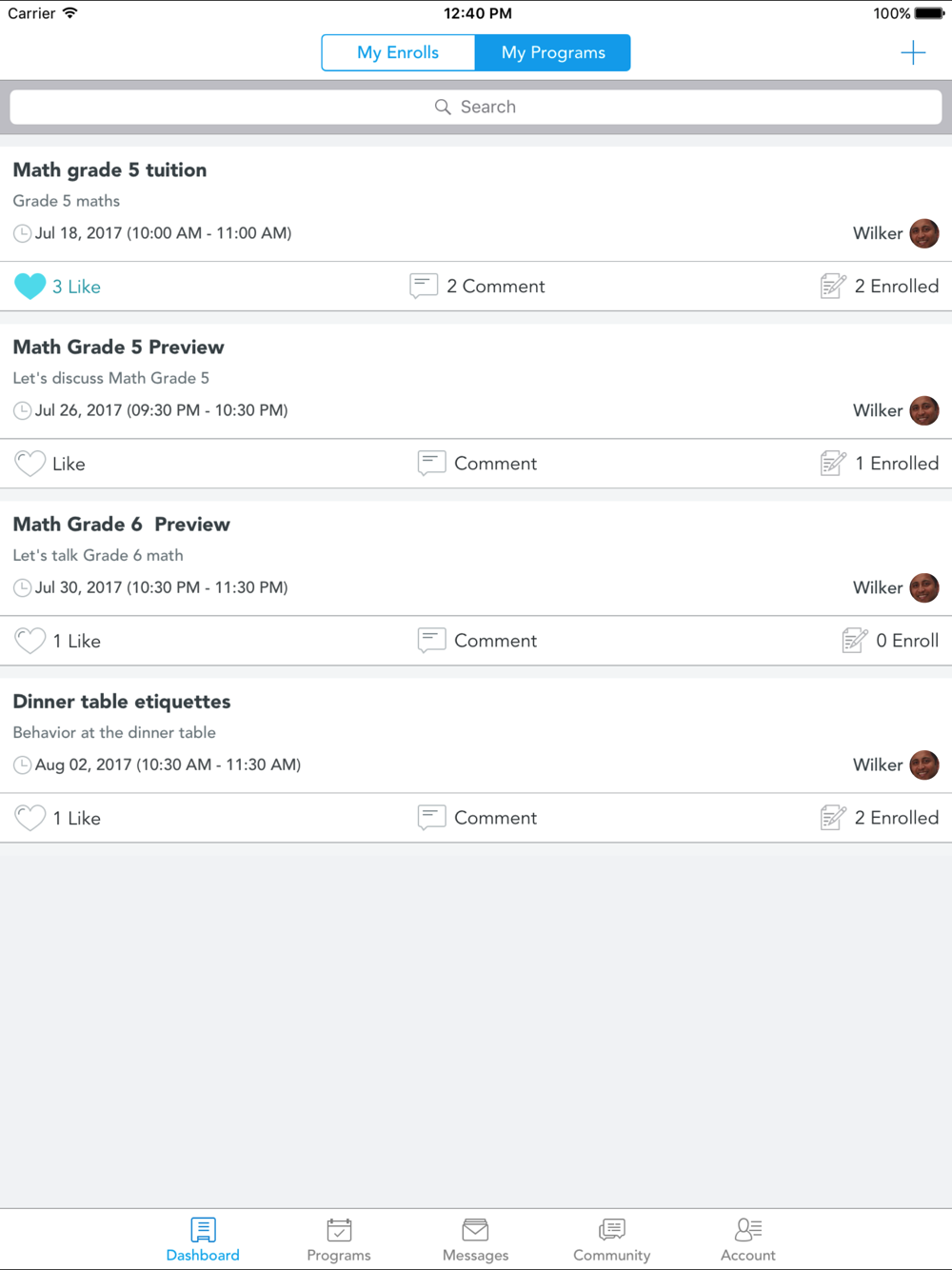
Task: Open the Account profile icon
Action: click(748, 1230)
